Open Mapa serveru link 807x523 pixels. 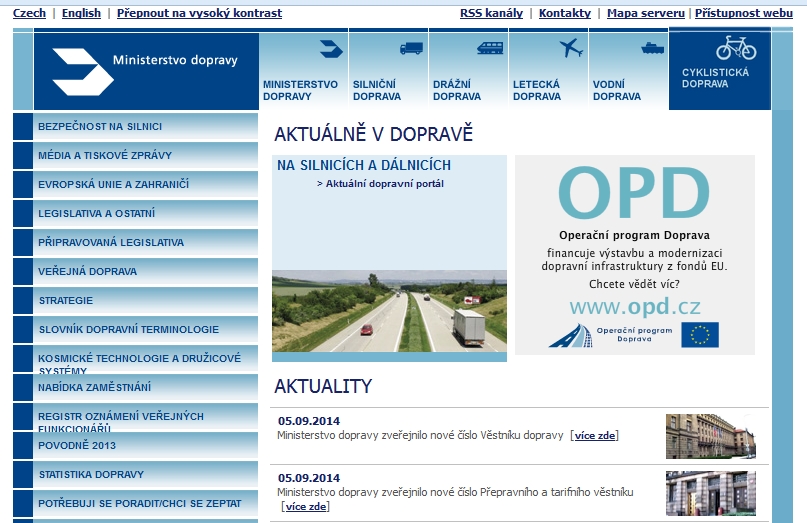tap(645, 13)
